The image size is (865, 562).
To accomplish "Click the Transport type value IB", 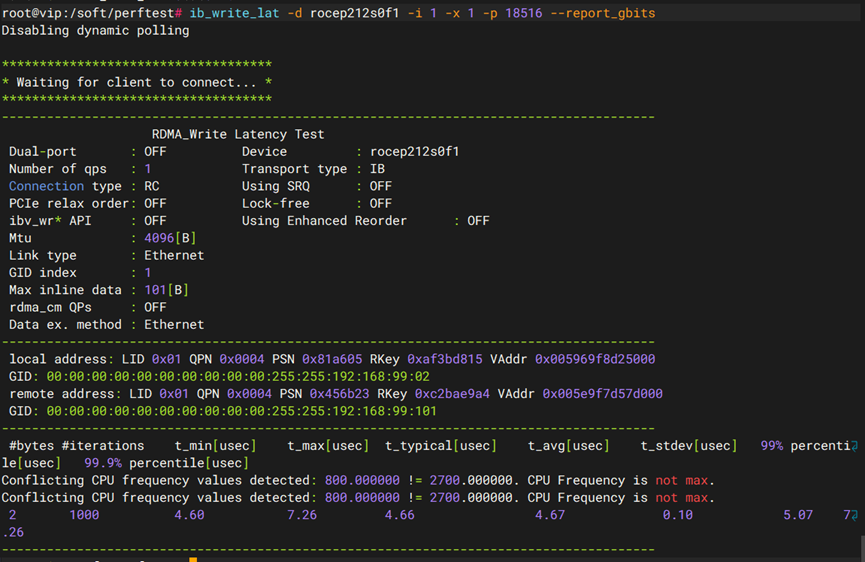I will point(377,169).
